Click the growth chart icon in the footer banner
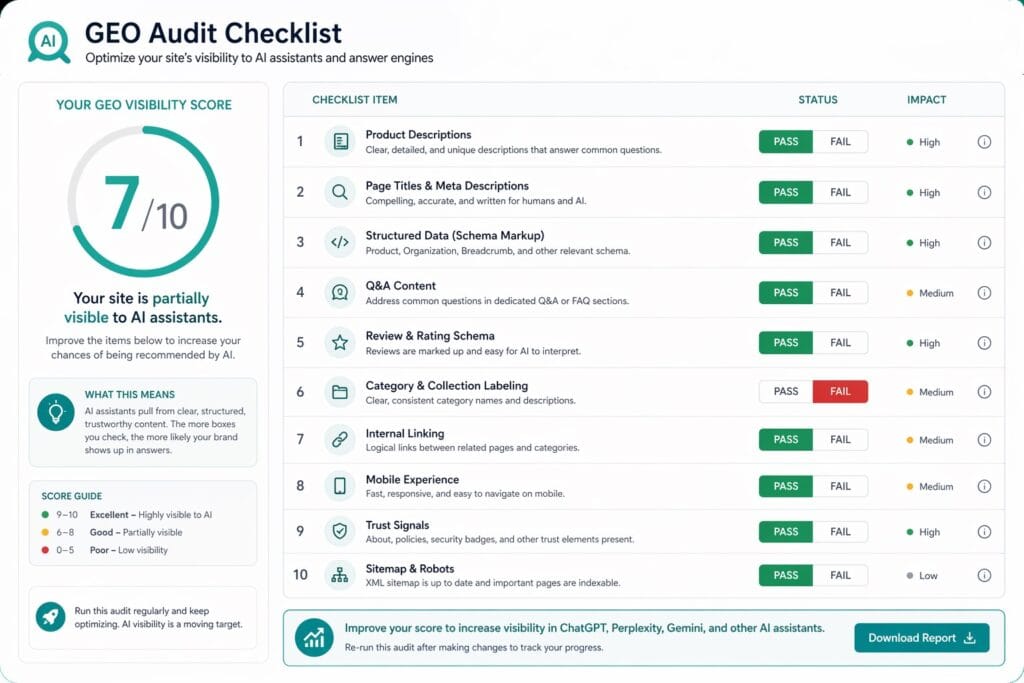1024x683 pixels. pos(313,637)
